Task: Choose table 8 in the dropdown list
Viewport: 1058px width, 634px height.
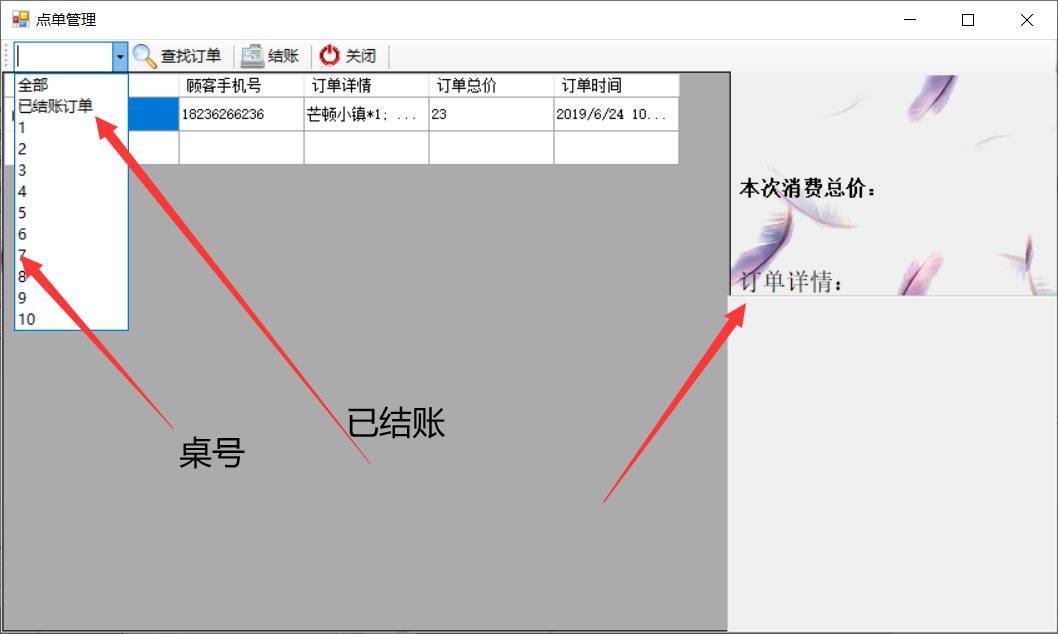Action: pyautogui.click(x=71, y=277)
